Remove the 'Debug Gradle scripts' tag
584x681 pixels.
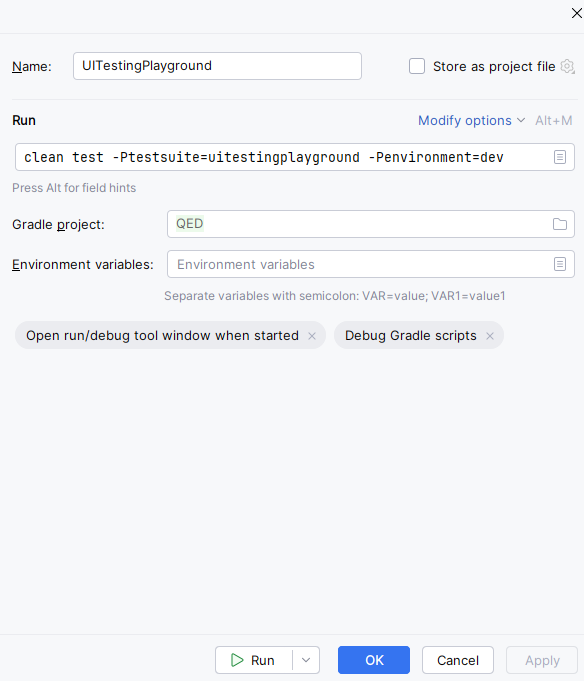coord(490,336)
